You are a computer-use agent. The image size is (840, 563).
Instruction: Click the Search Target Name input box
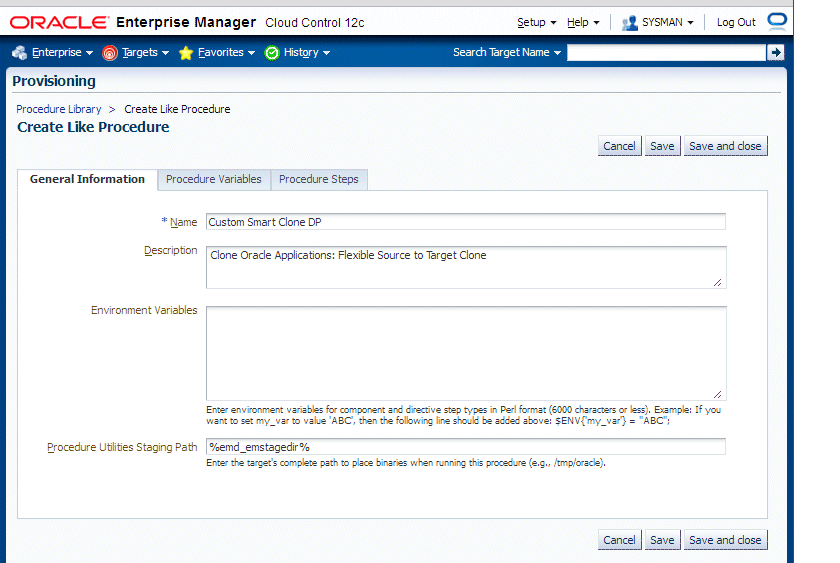[666, 52]
